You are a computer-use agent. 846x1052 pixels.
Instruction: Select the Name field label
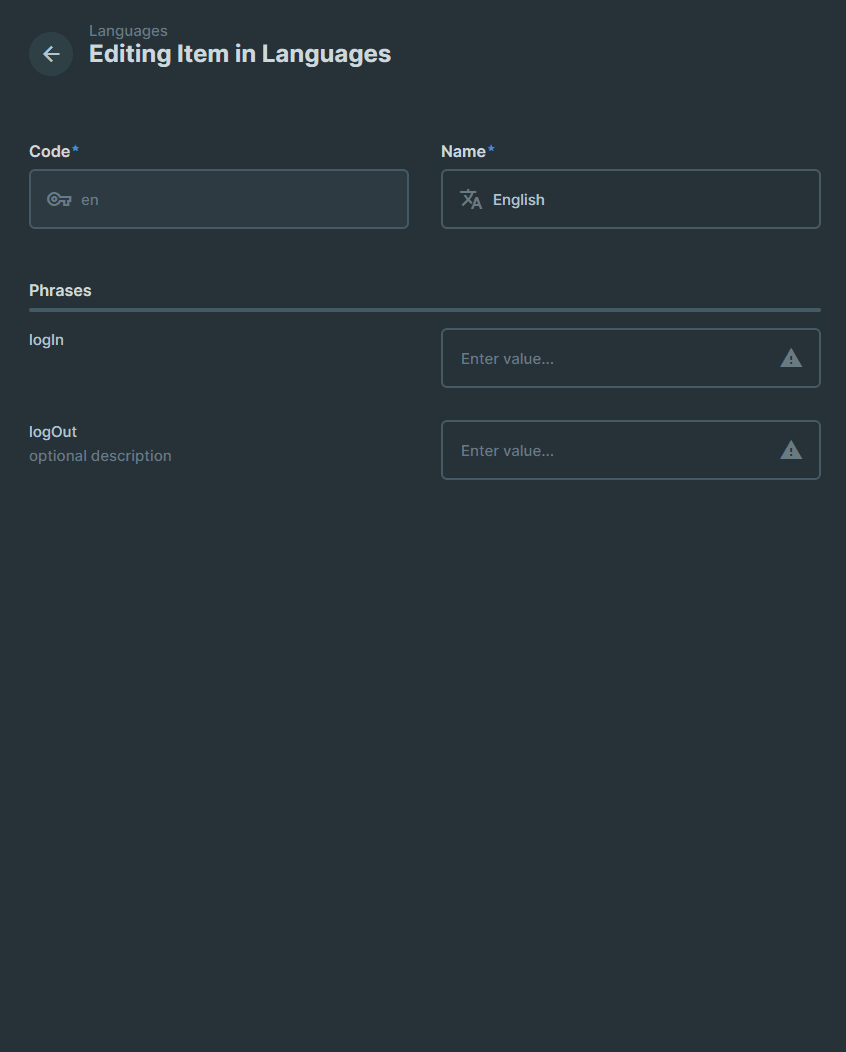point(464,152)
